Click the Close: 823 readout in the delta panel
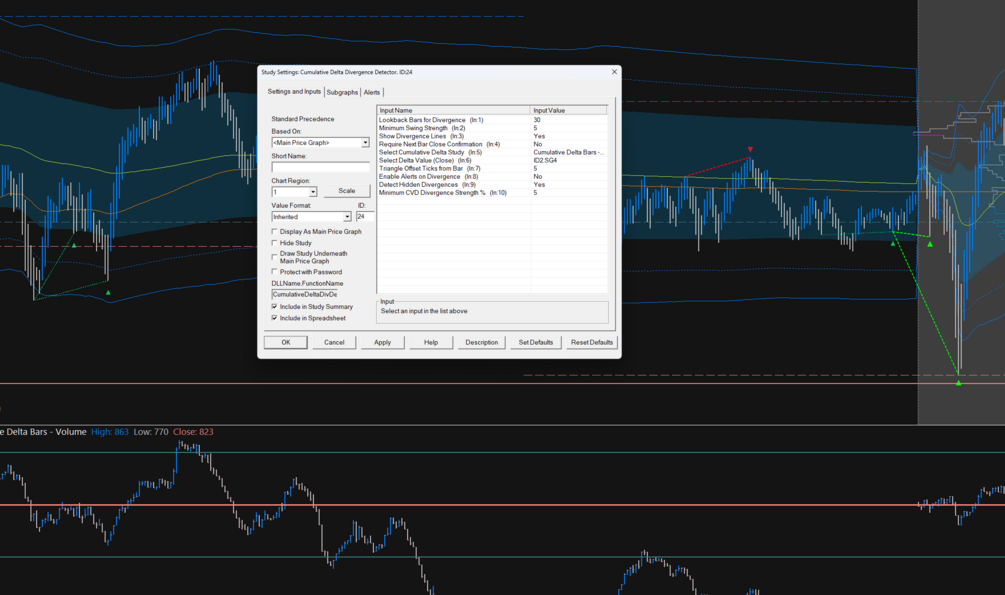1005x595 pixels. pos(193,432)
